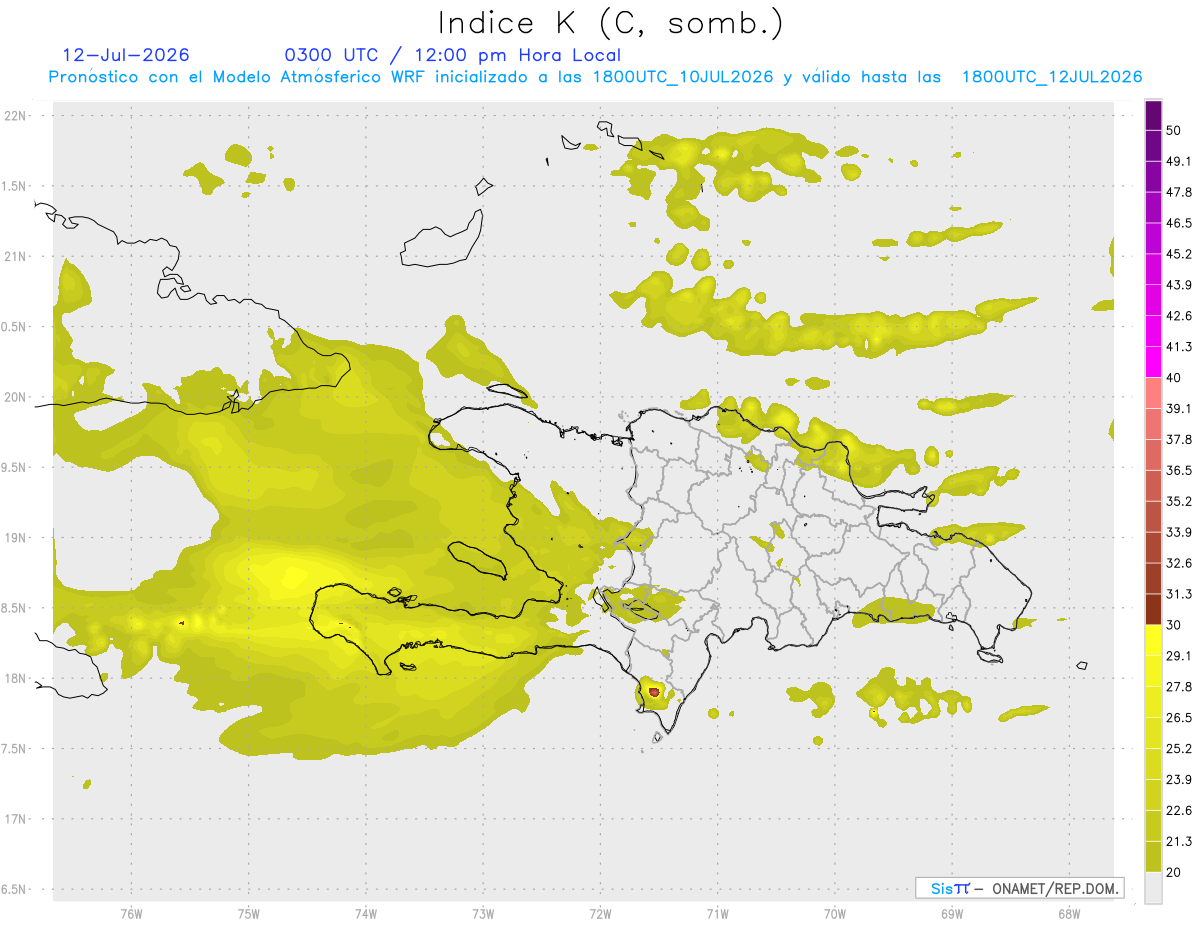Click the 'Indice K (C, somb.)' title
The image size is (1200, 927).
pyautogui.click(x=610, y=23)
